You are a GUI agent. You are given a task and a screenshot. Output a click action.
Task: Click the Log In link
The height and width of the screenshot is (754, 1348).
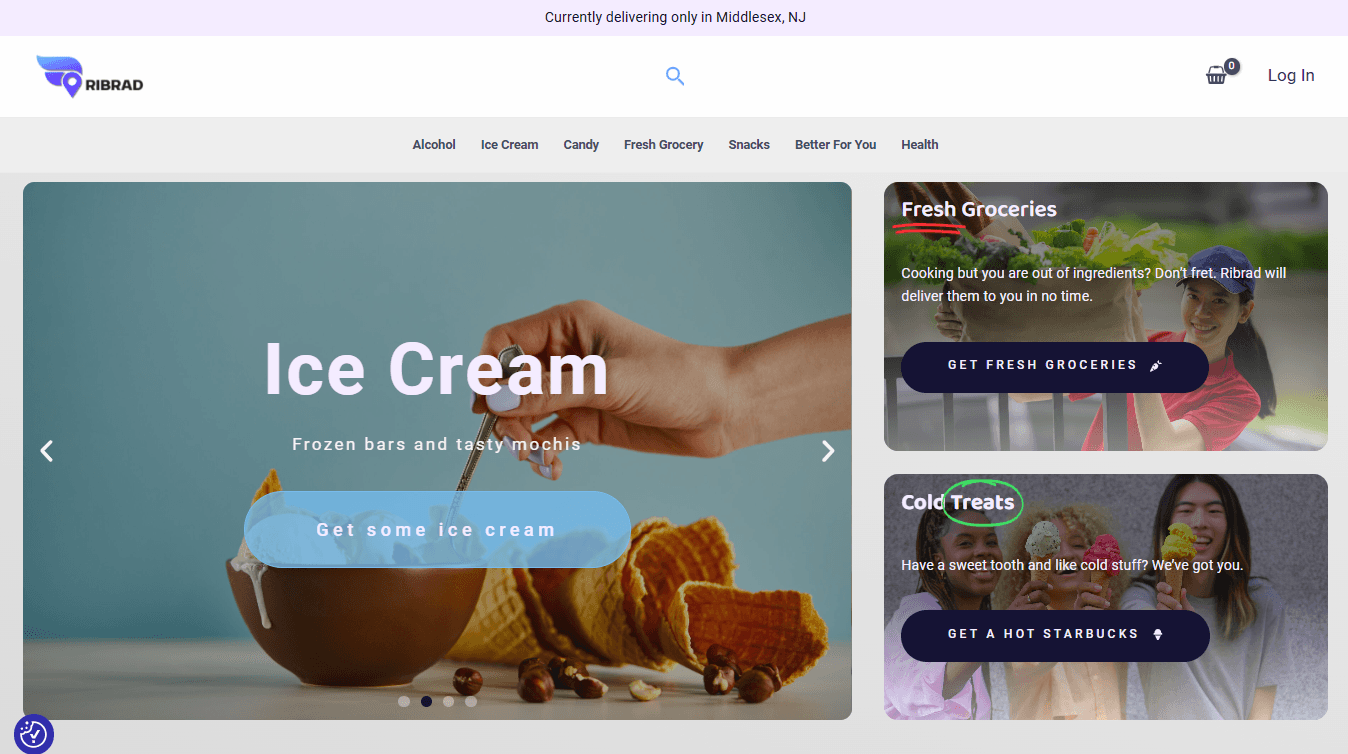(x=1291, y=76)
